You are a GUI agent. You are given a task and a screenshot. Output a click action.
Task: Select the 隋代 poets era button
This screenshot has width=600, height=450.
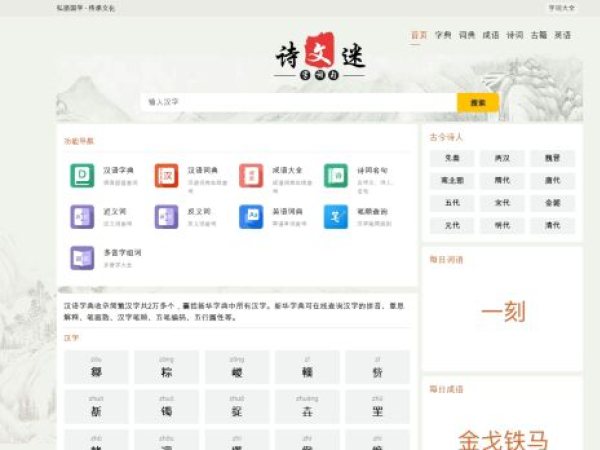pos(502,180)
